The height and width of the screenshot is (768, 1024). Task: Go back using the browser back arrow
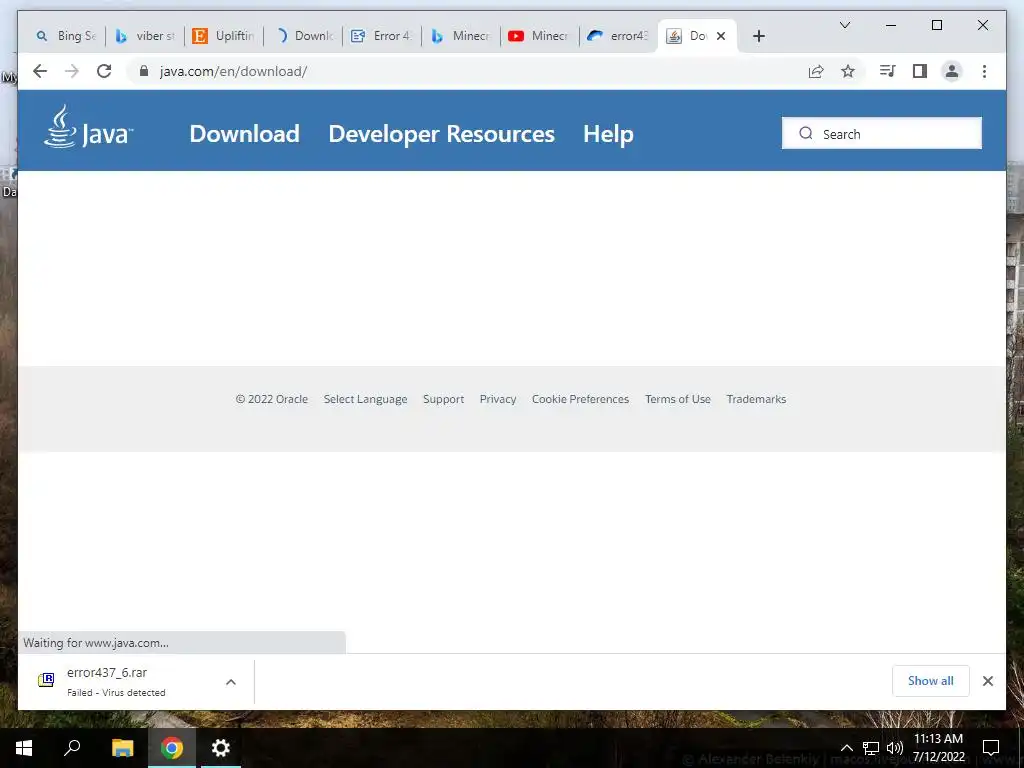point(40,71)
